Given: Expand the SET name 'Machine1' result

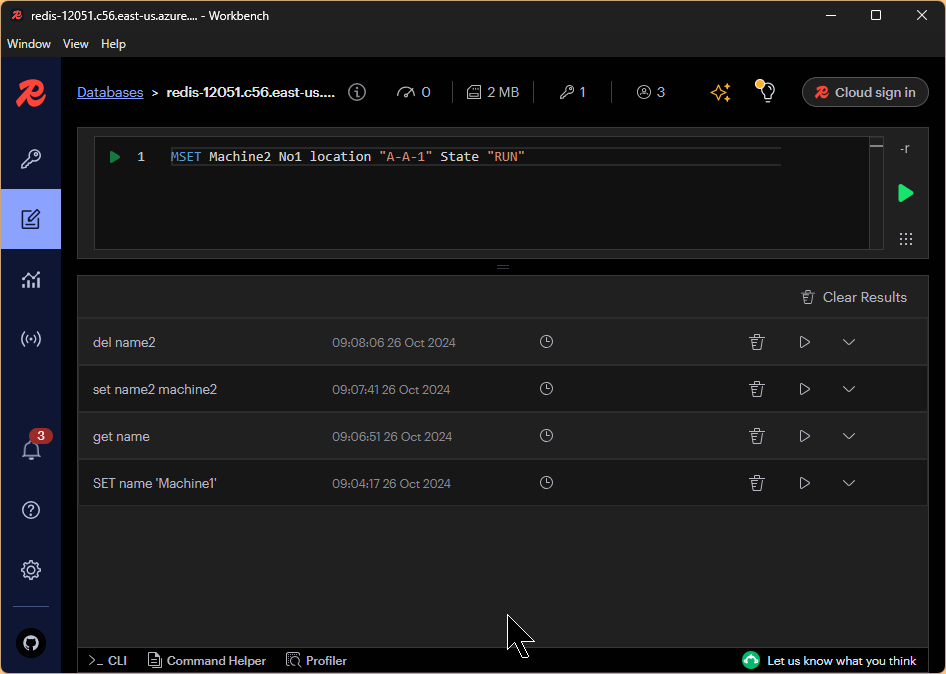Looking at the screenshot, I should [849, 483].
